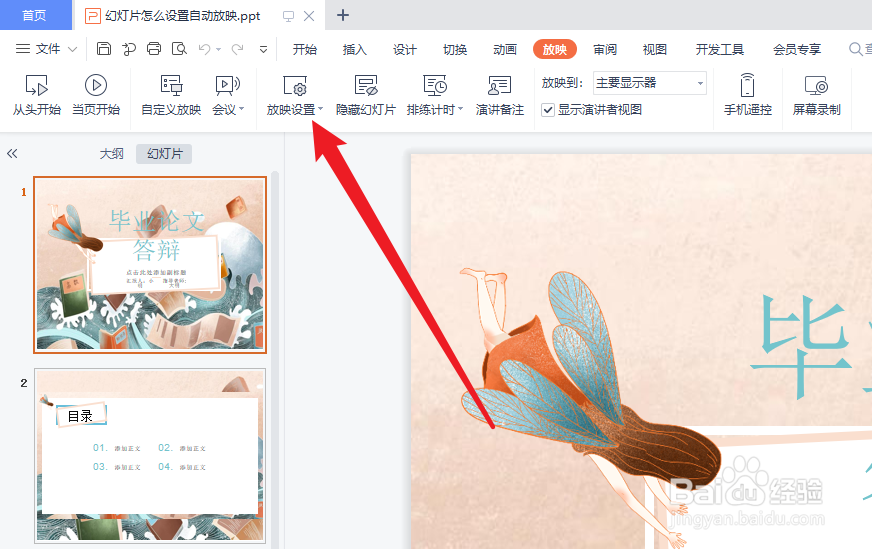Click the presentation display icon on document tab
Screen dimensions: 872x549
coord(288,16)
